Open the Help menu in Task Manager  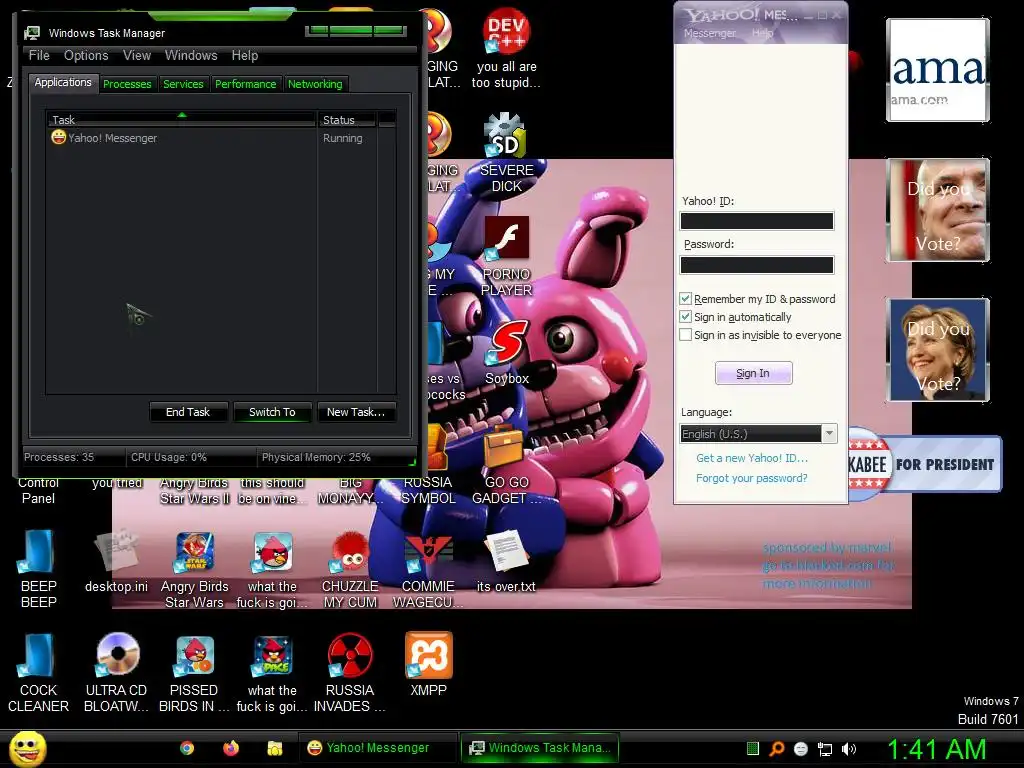245,56
